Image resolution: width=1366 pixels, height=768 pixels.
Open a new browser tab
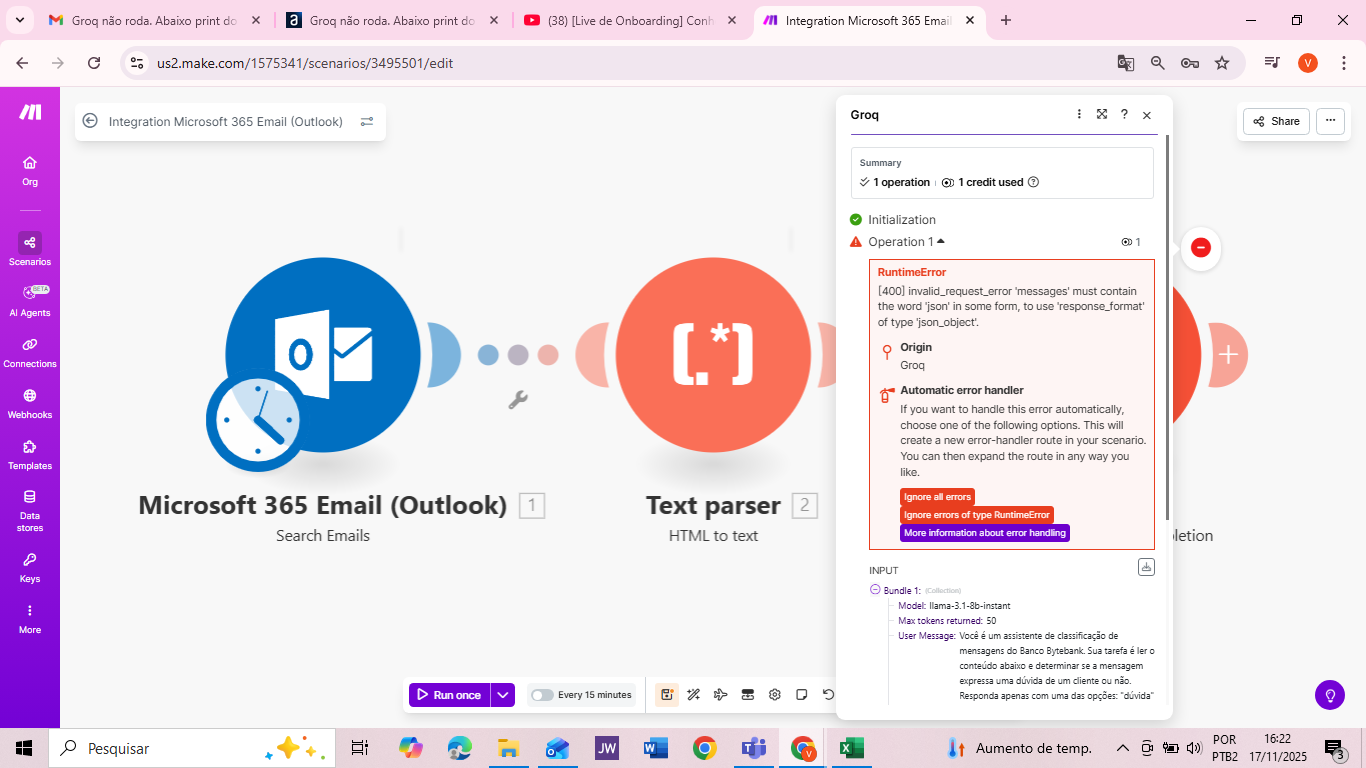pyautogui.click(x=1006, y=20)
